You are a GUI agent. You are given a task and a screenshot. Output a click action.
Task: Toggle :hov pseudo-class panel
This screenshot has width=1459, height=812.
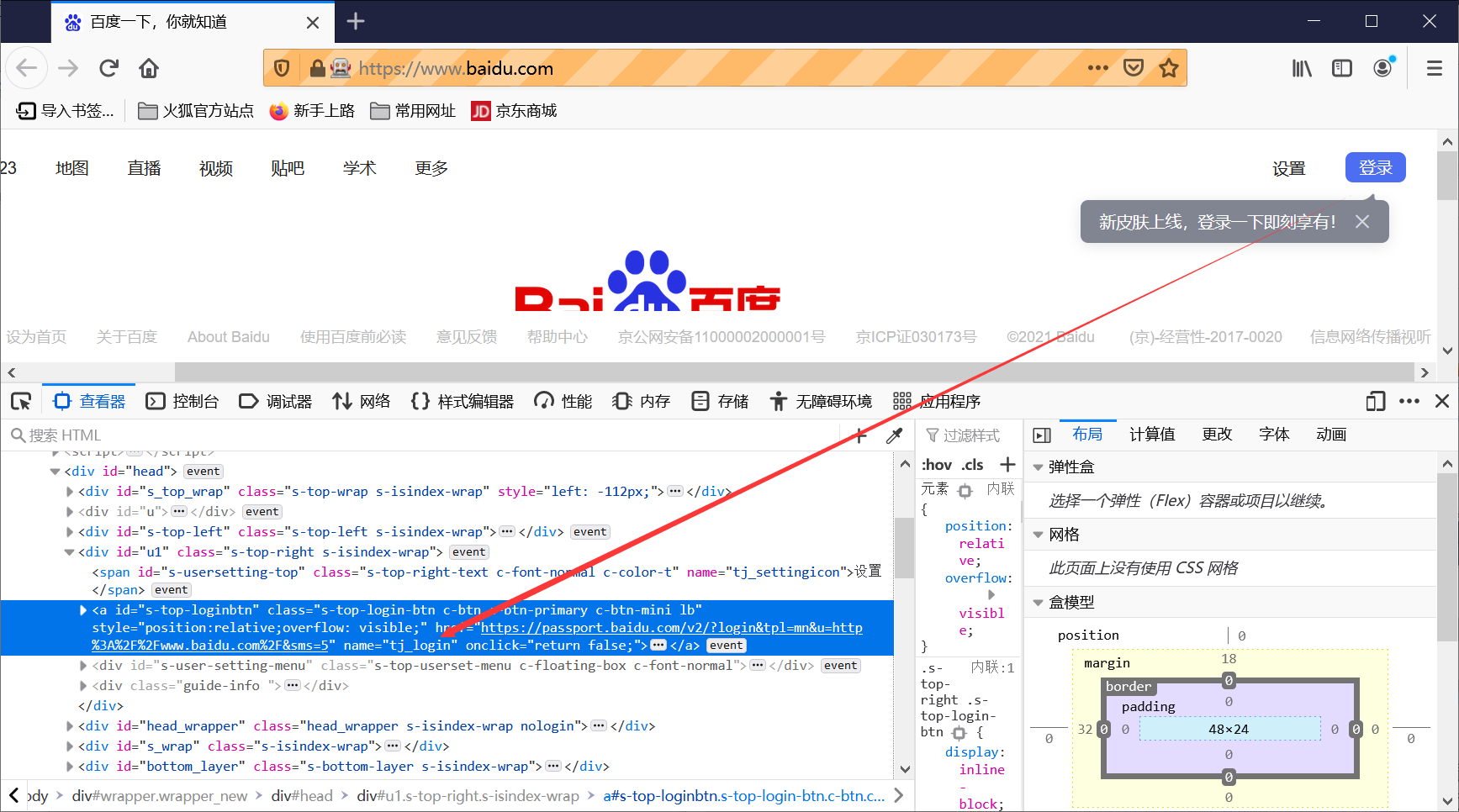pos(937,465)
